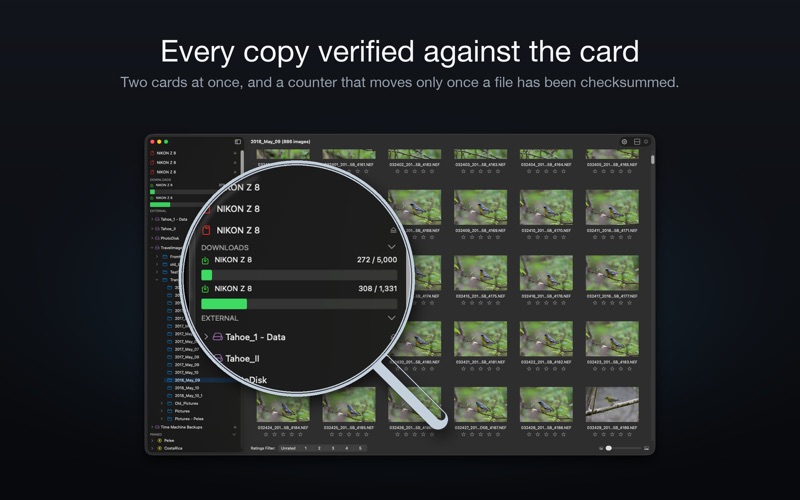Filter ratings by 5 stars

coord(360,448)
